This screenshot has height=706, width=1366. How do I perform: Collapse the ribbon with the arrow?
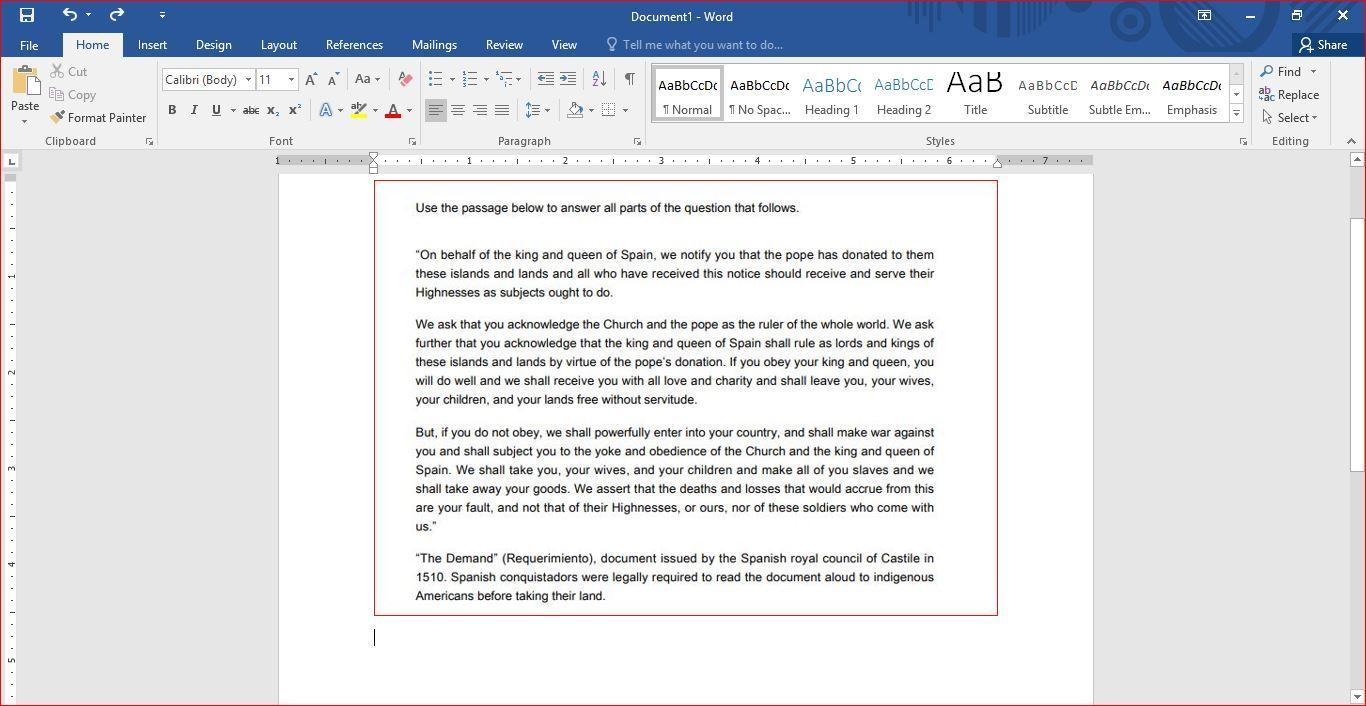click(1353, 142)
